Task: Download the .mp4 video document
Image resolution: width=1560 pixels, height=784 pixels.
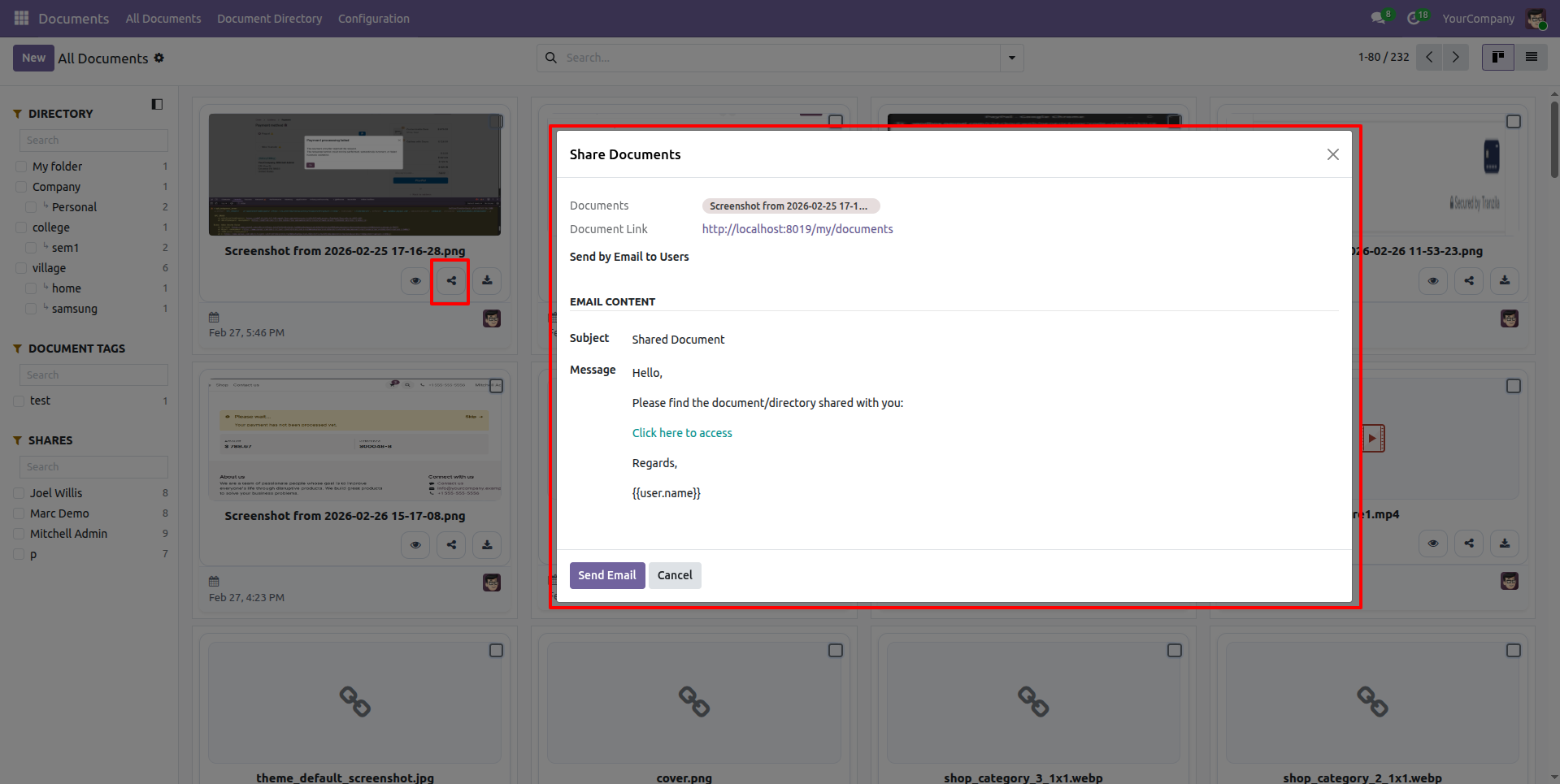Action: click(x=1505, y=544)
